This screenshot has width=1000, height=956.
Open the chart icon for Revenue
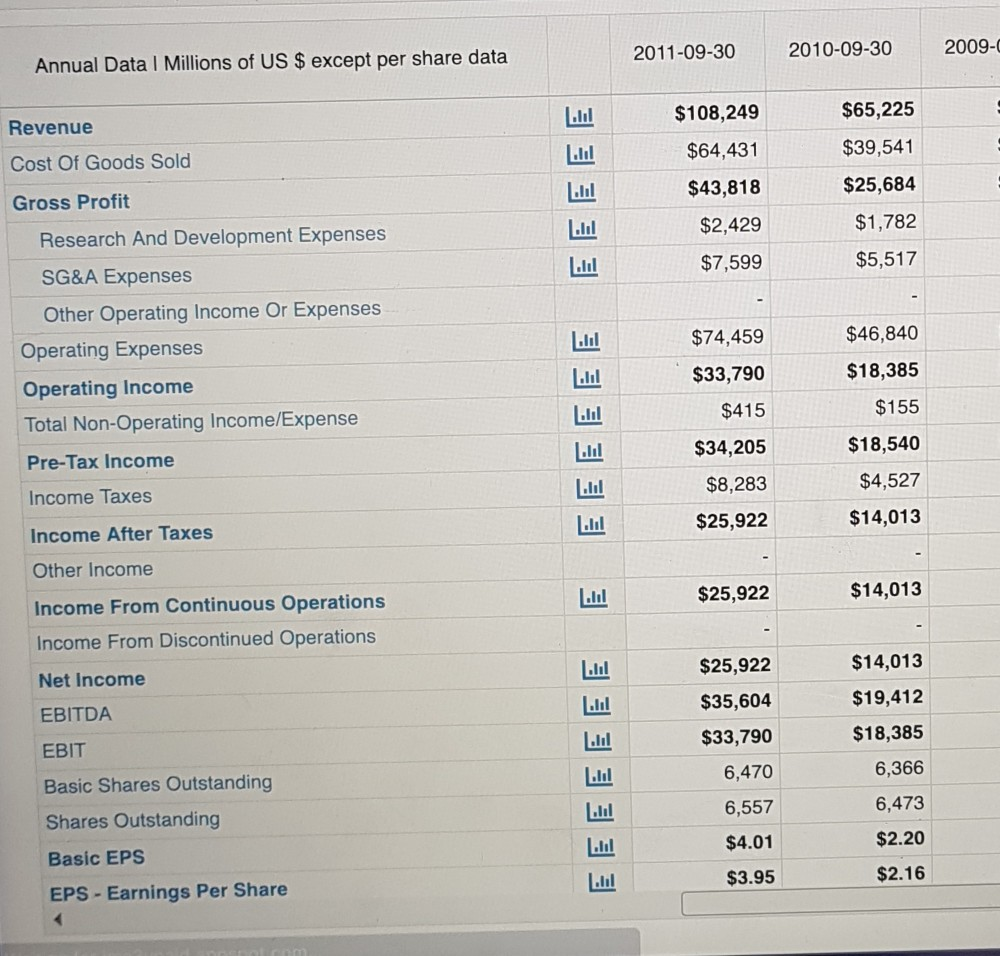(x=580, y=117)
